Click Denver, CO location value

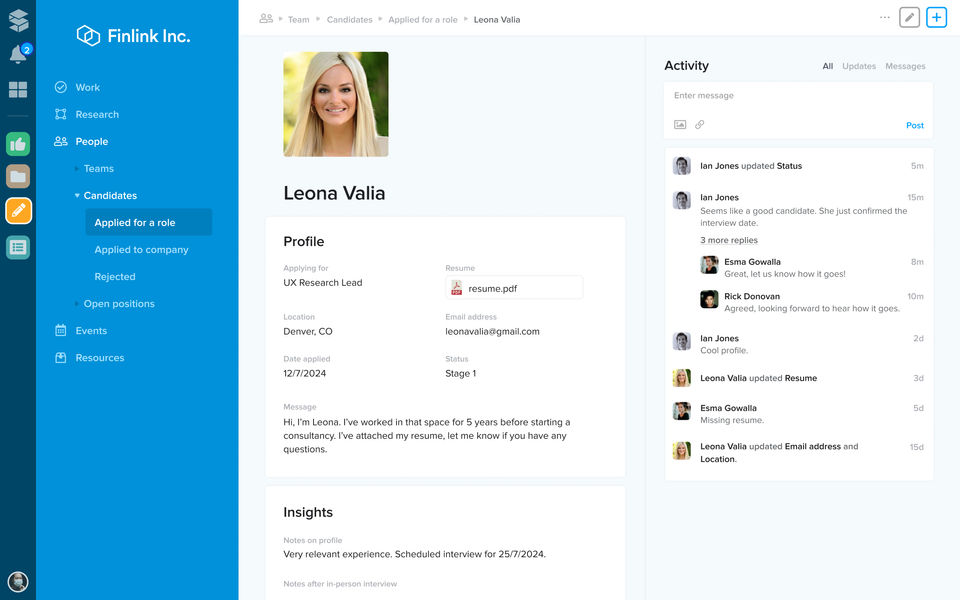coord(308,331)
